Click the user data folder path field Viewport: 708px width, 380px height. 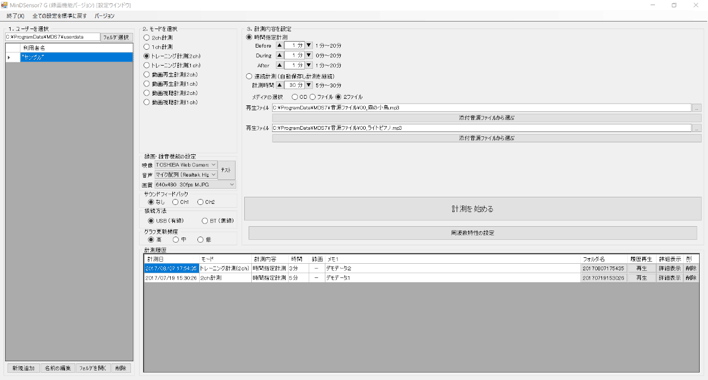[x=53, y=37]
